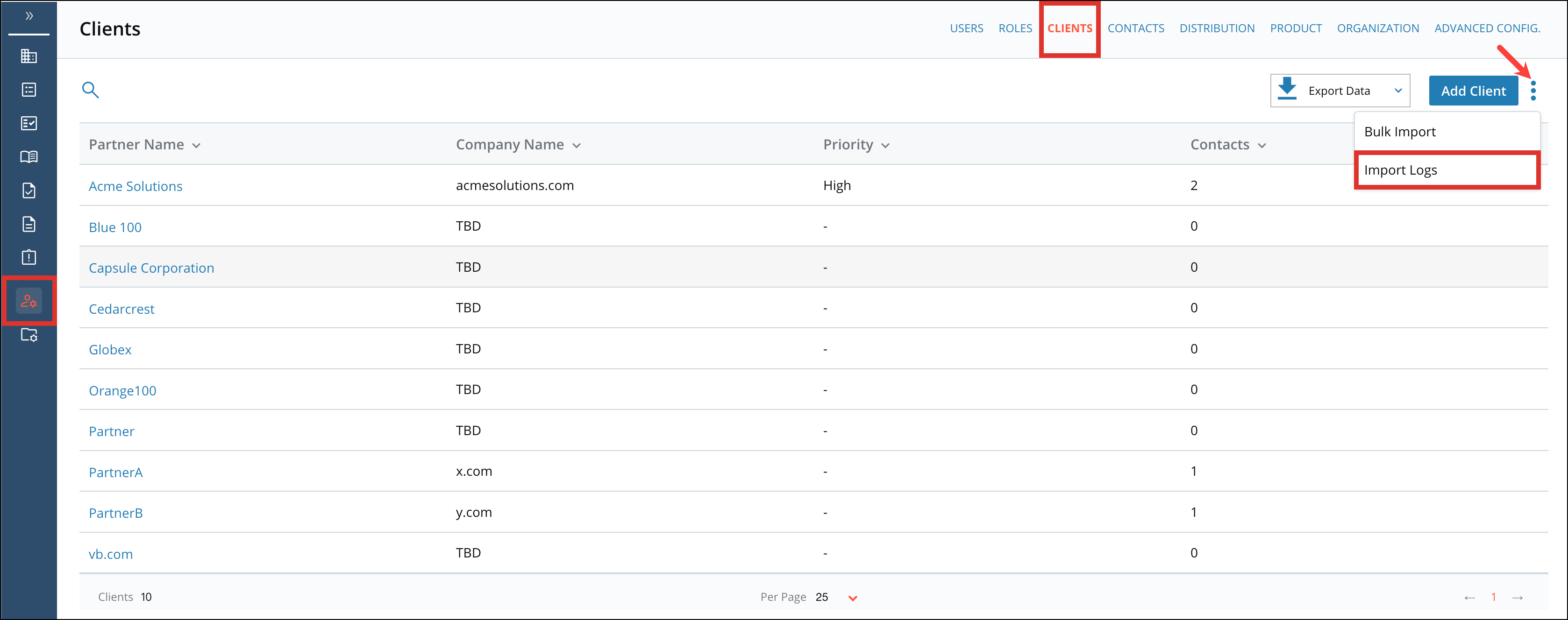The image size is (1568, 620).
Task: Open the folder settings sidebar icon
Action: 29,335
